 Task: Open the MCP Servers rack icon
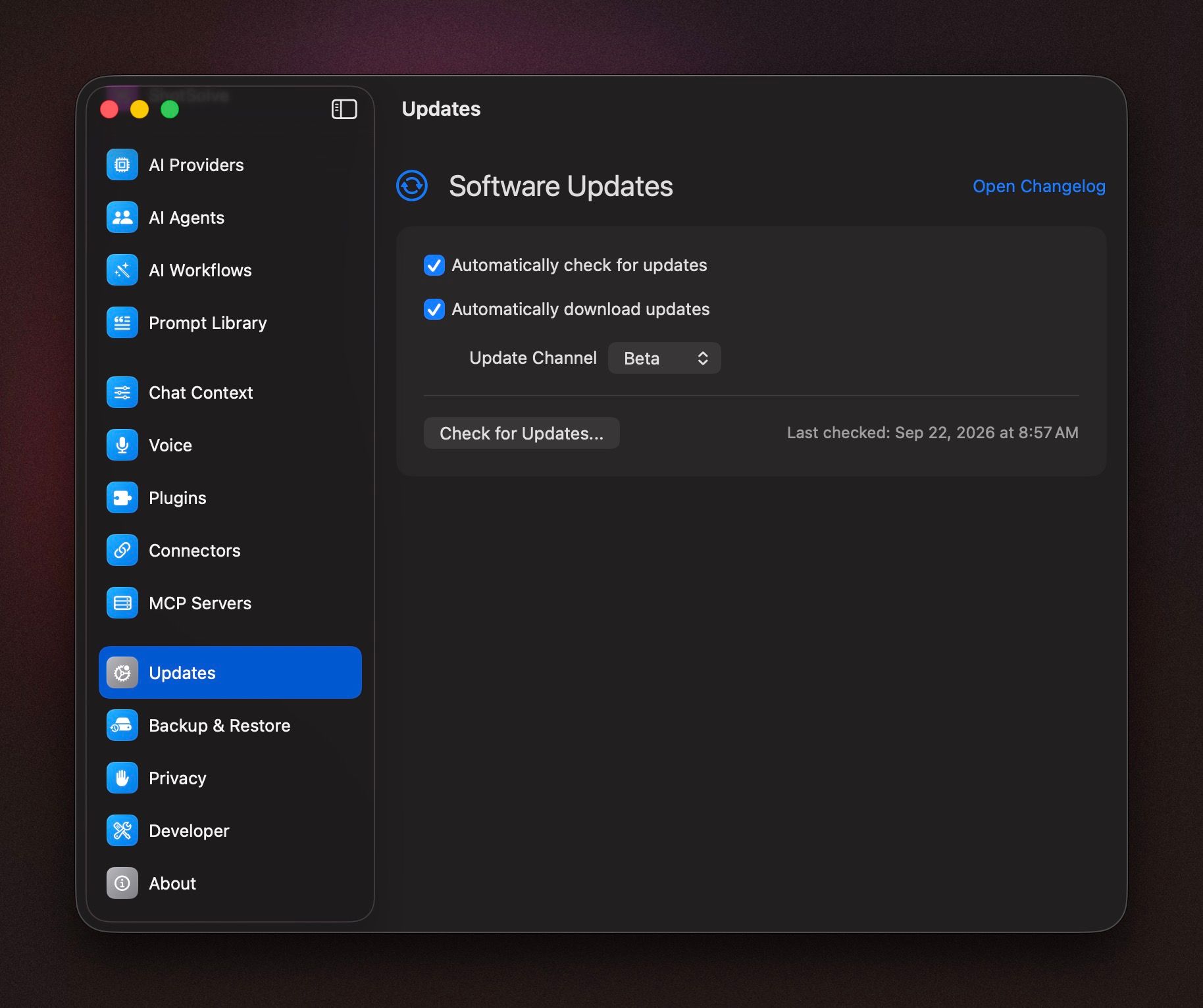pyautogui.click(x=122, y=603)
